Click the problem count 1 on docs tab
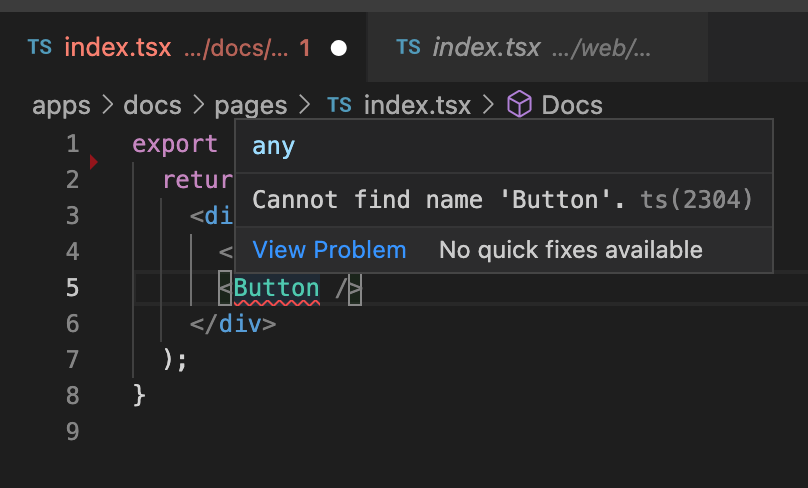 [305, 48]
